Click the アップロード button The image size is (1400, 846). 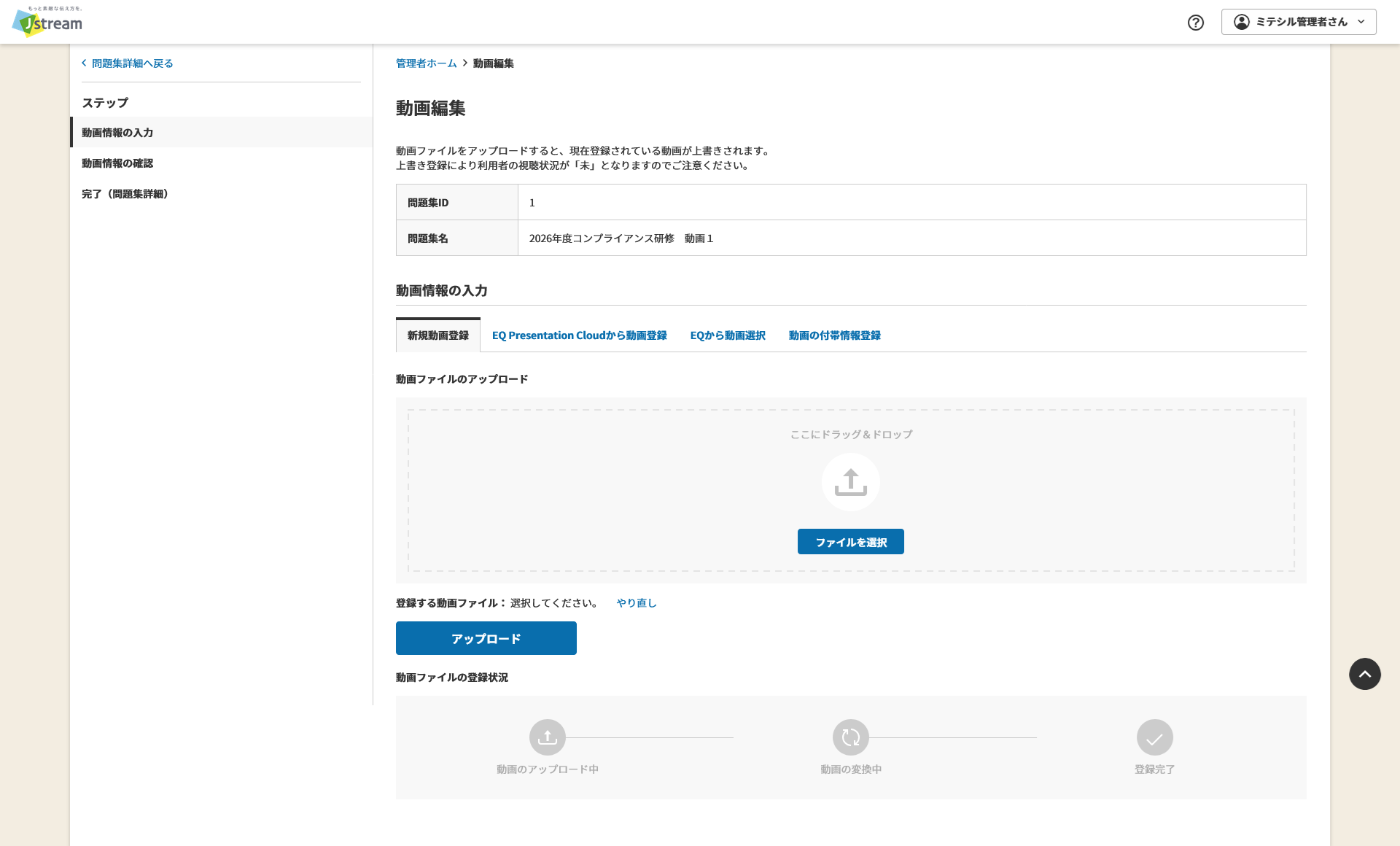[486, 638]
